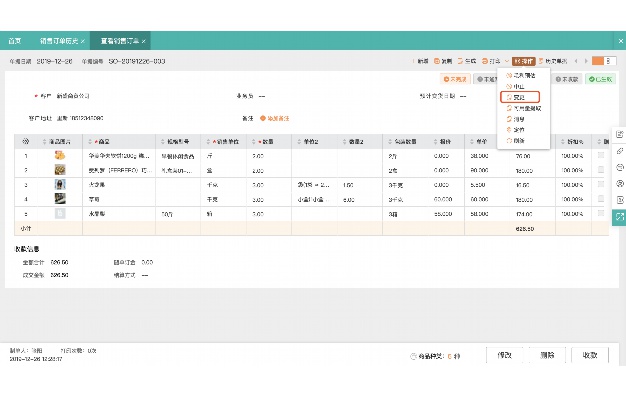Viewport: 626px width, 396px height.
Task: Tick the checkbox in the third product row
Action: coord(600,184)
